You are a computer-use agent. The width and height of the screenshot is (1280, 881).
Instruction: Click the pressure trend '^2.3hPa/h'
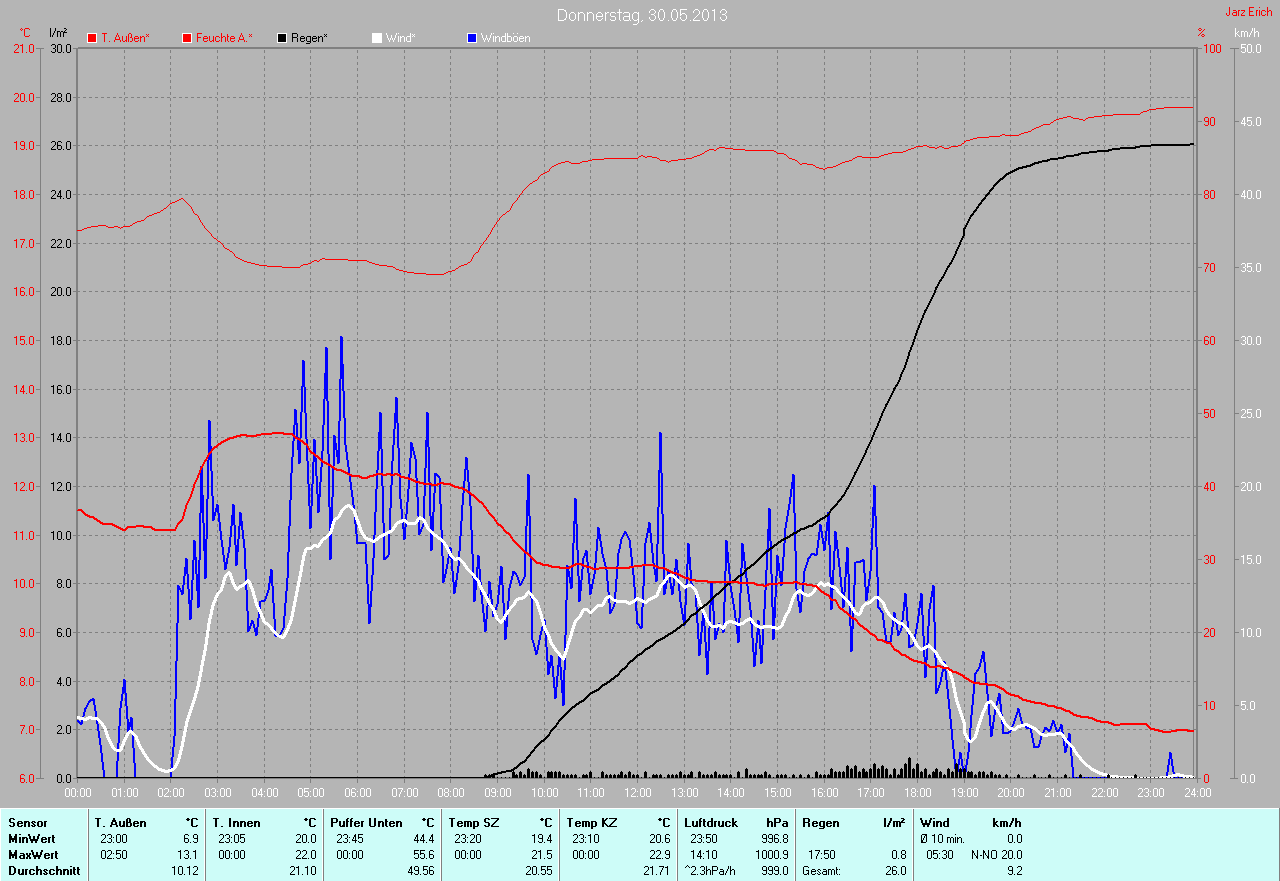711,871
